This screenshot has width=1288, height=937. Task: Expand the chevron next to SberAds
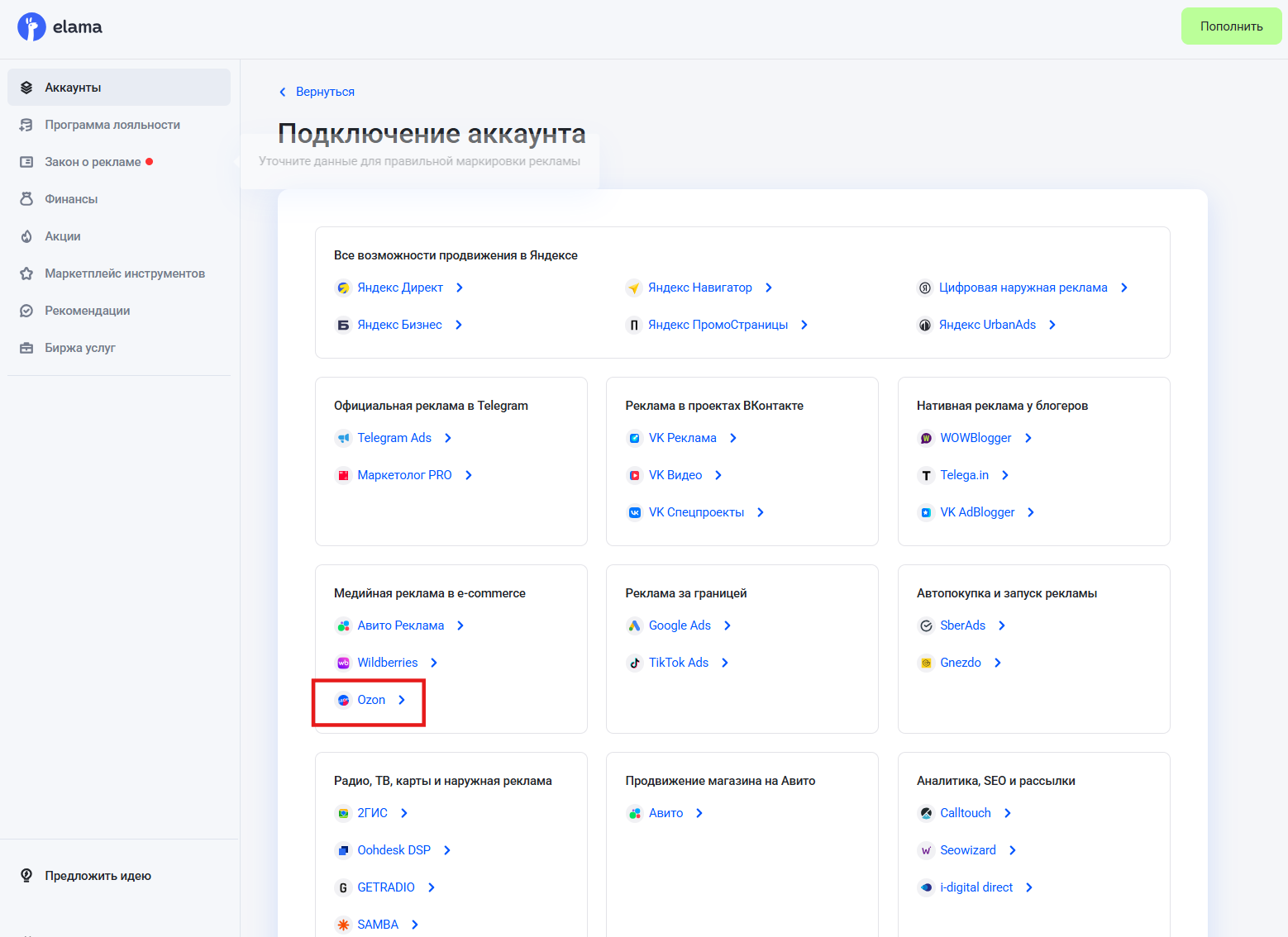pos(1002,625)
